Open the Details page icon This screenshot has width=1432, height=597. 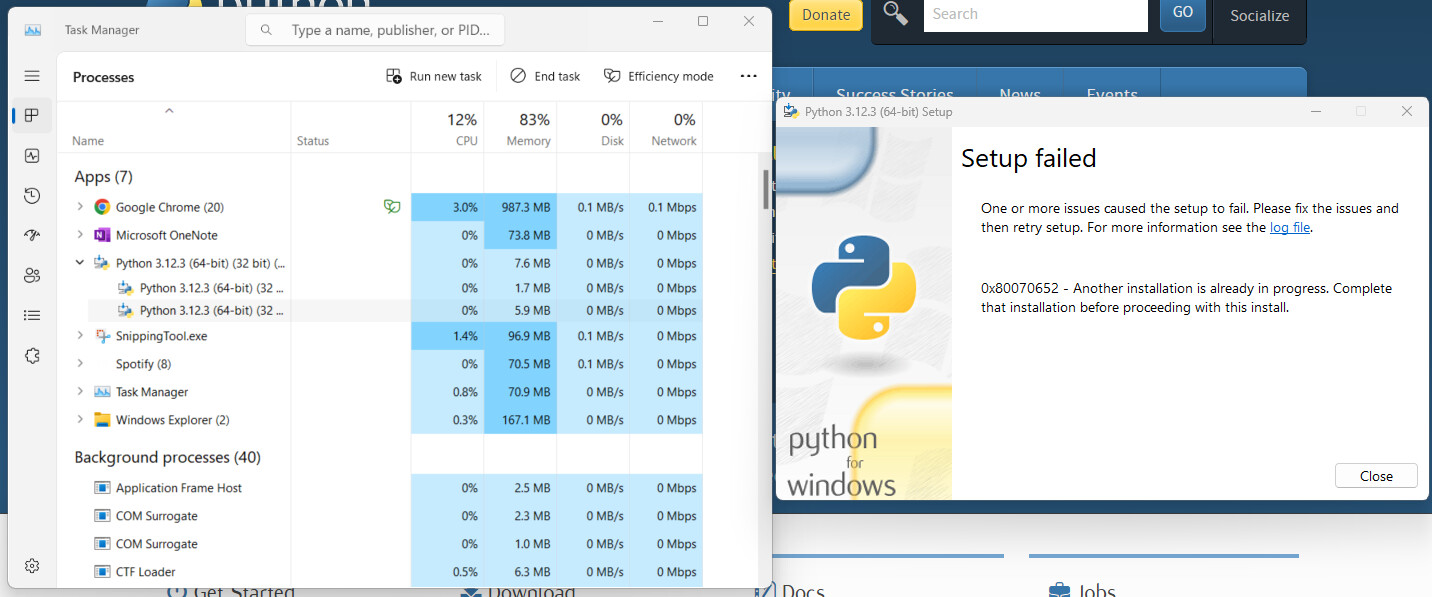(x=32, y=316)
